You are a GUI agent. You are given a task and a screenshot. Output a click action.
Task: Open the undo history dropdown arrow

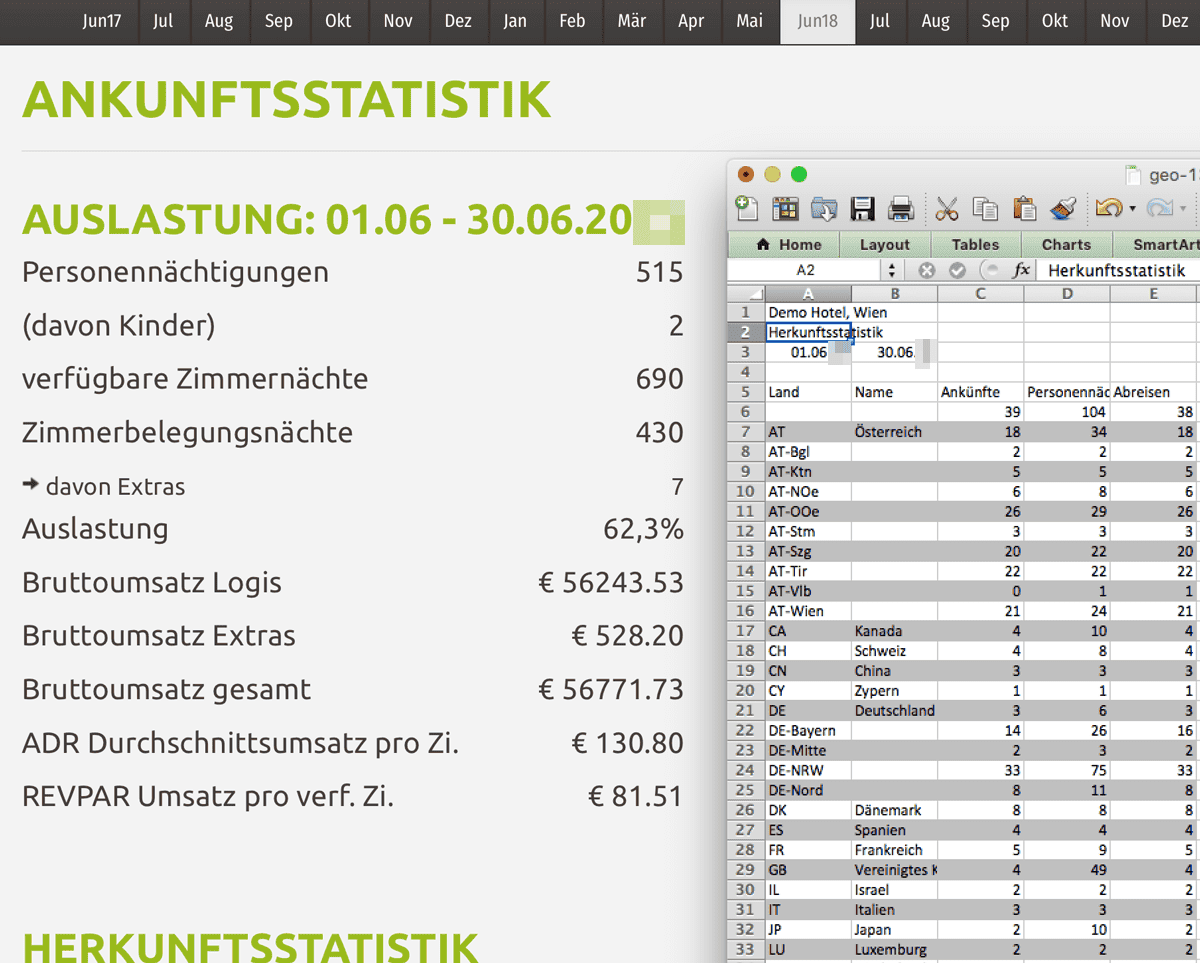point(1132,209)
